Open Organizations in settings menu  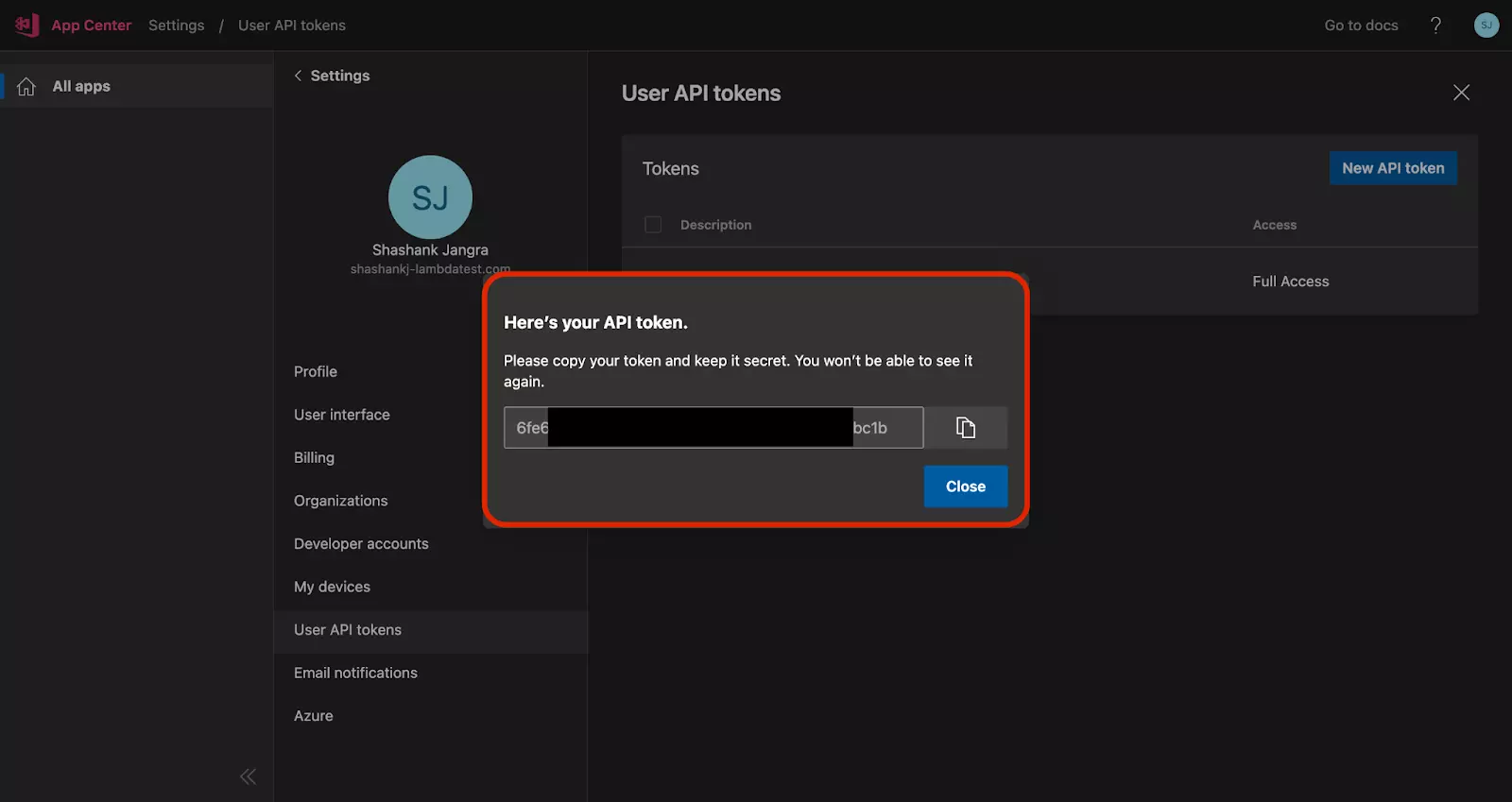pyautogui.click(x=340, y=501)
